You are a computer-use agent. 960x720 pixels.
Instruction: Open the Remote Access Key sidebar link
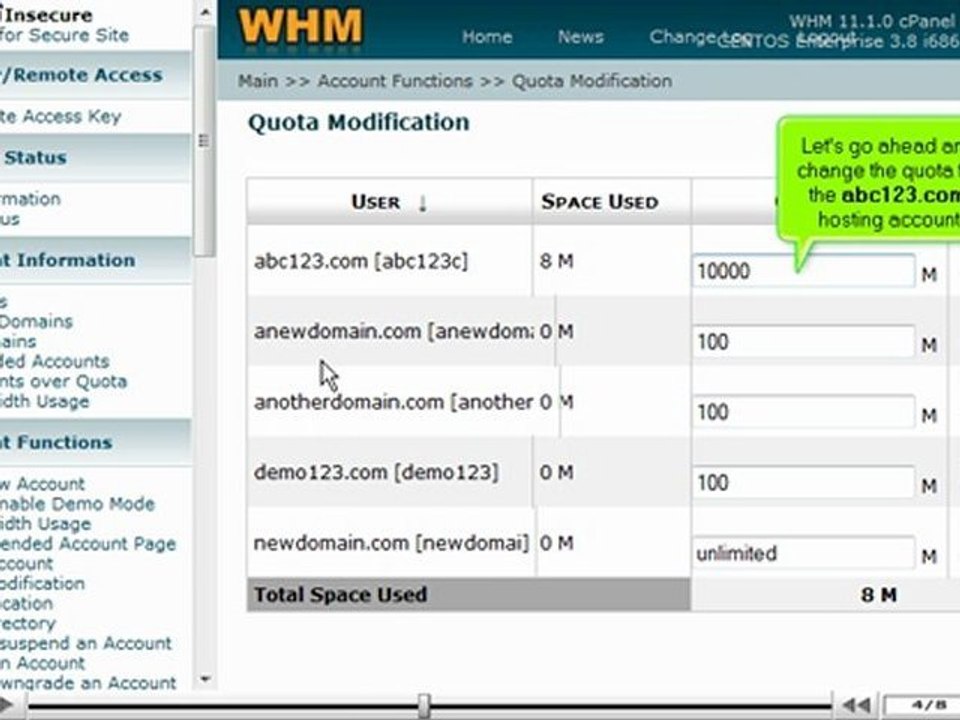pyautogui.click(x=60, y=116)
